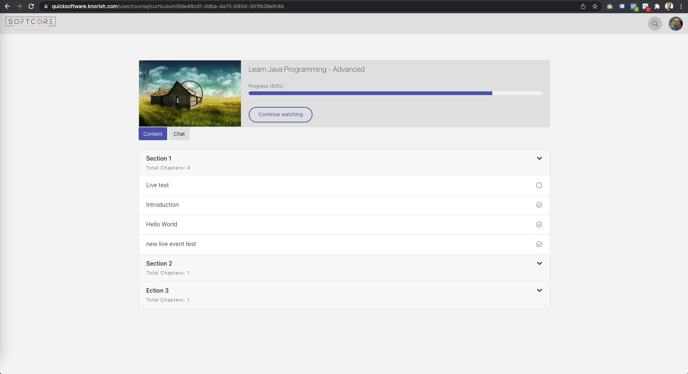This screenshot has height=374, width=688.
Task: Select the Content tab
Action: (x=153, y=134)
